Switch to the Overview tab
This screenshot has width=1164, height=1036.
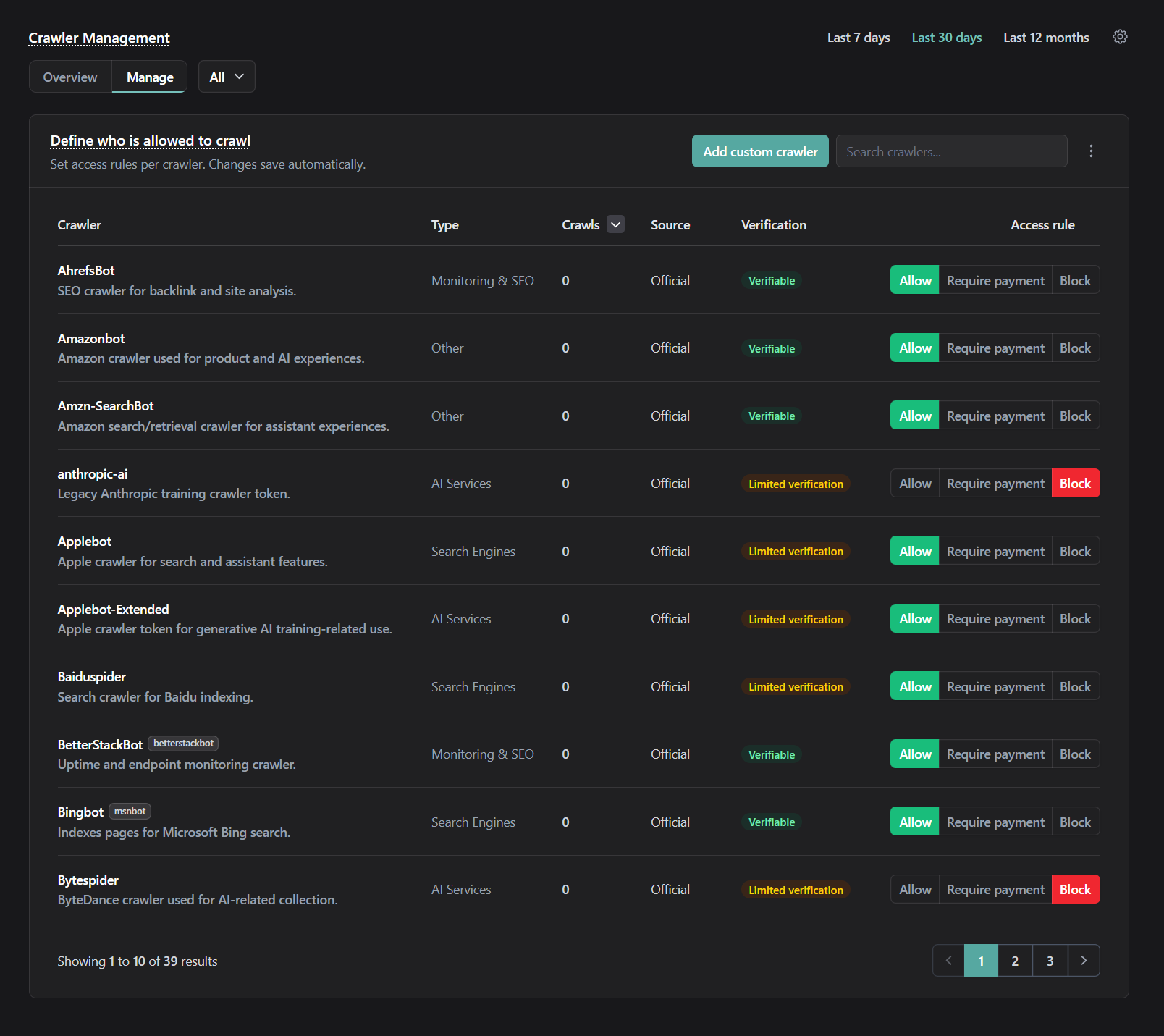(70, 77)
